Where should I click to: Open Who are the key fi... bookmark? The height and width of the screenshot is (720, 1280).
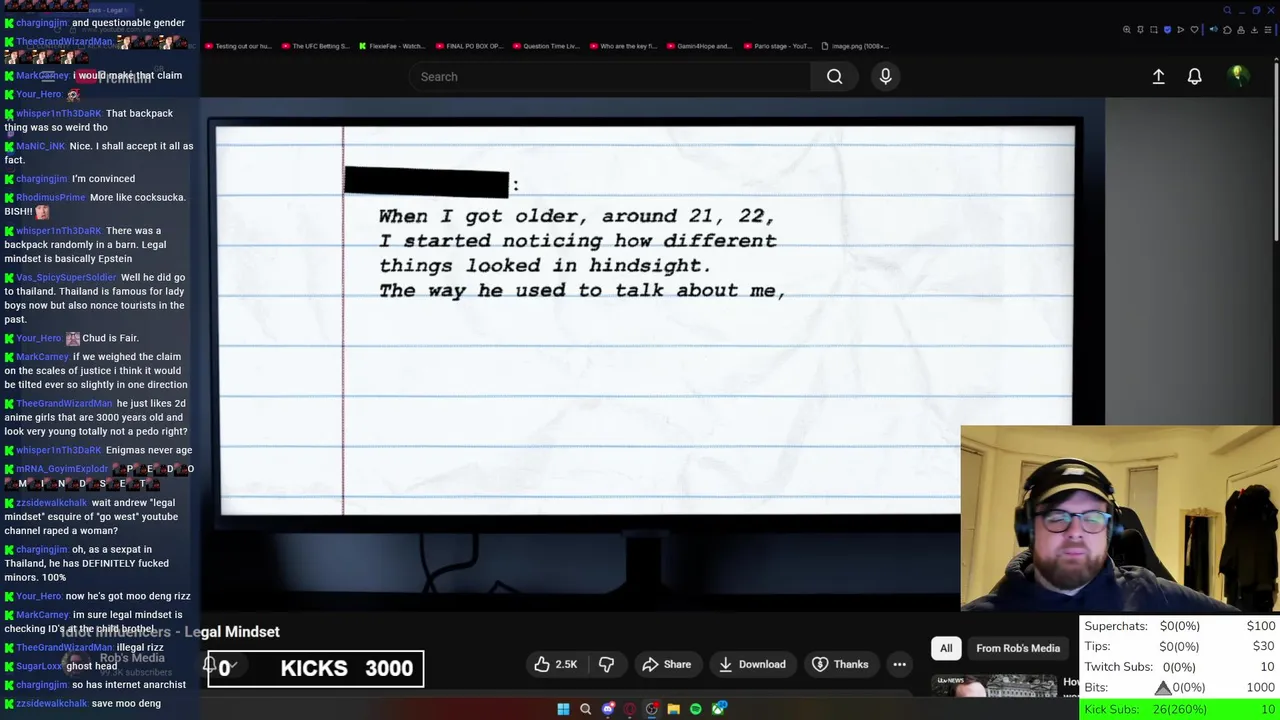[x=622, y=46]
